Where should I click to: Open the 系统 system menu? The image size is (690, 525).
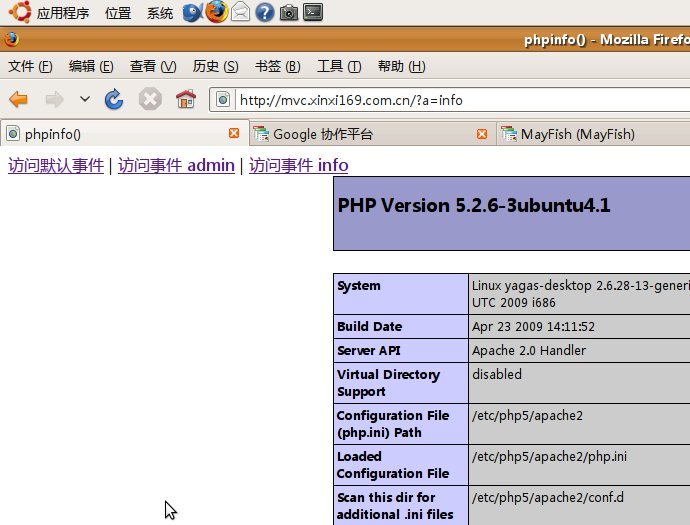point(160,13)
